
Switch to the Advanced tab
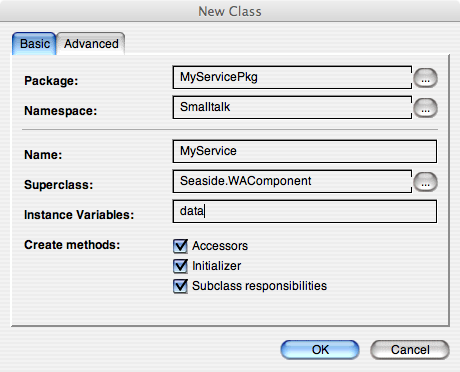pos(91,44)
